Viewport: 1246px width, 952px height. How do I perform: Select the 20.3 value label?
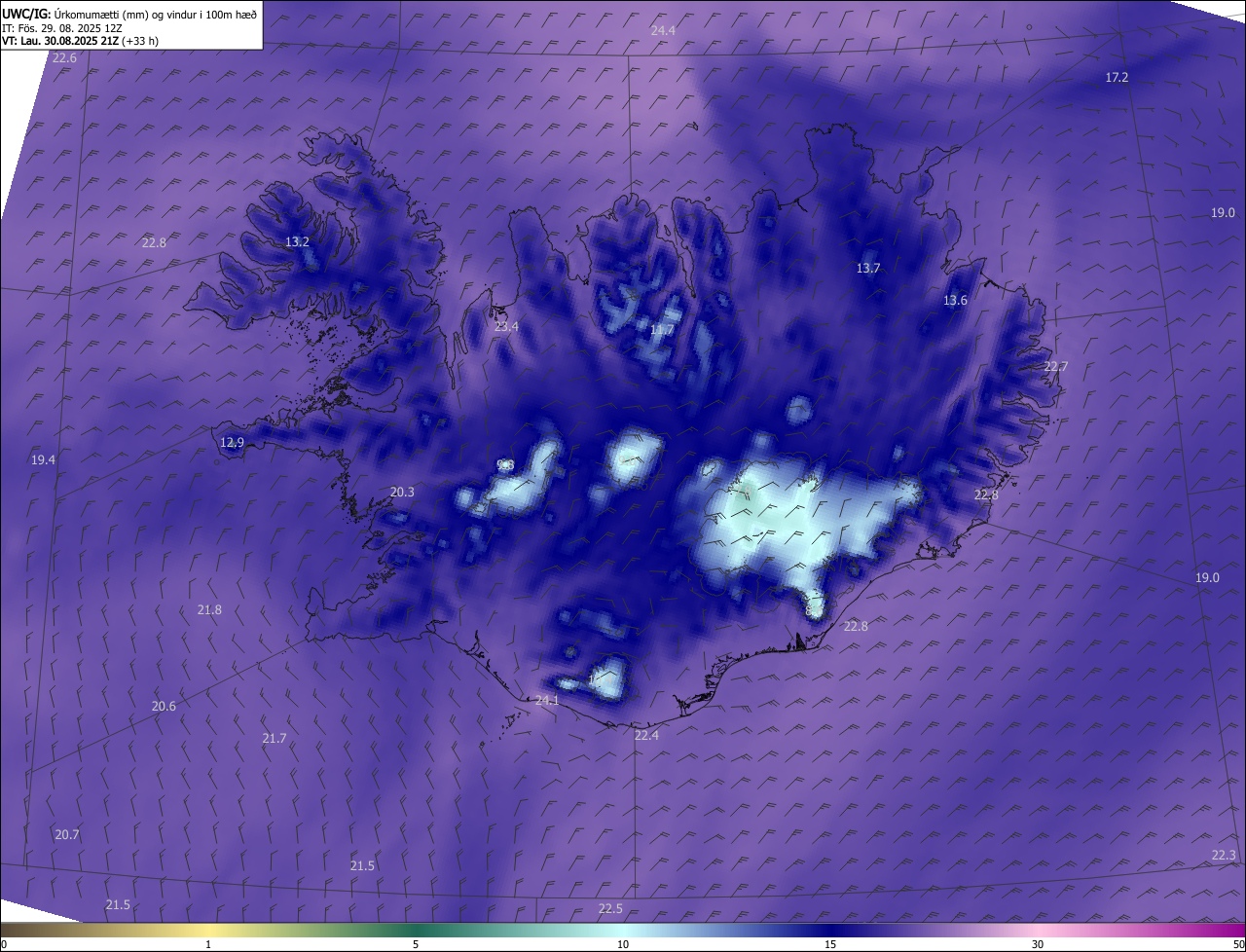pos(402,492)
